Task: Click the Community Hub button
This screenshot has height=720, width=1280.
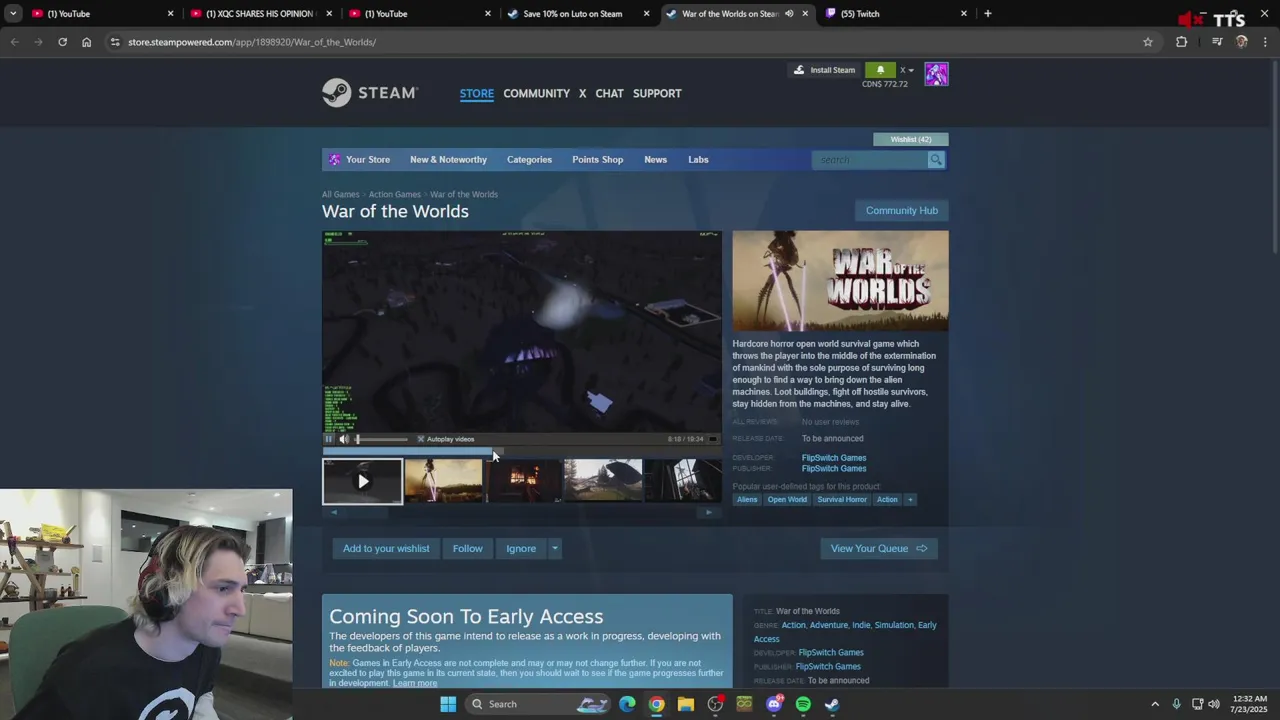Action: 901,210
